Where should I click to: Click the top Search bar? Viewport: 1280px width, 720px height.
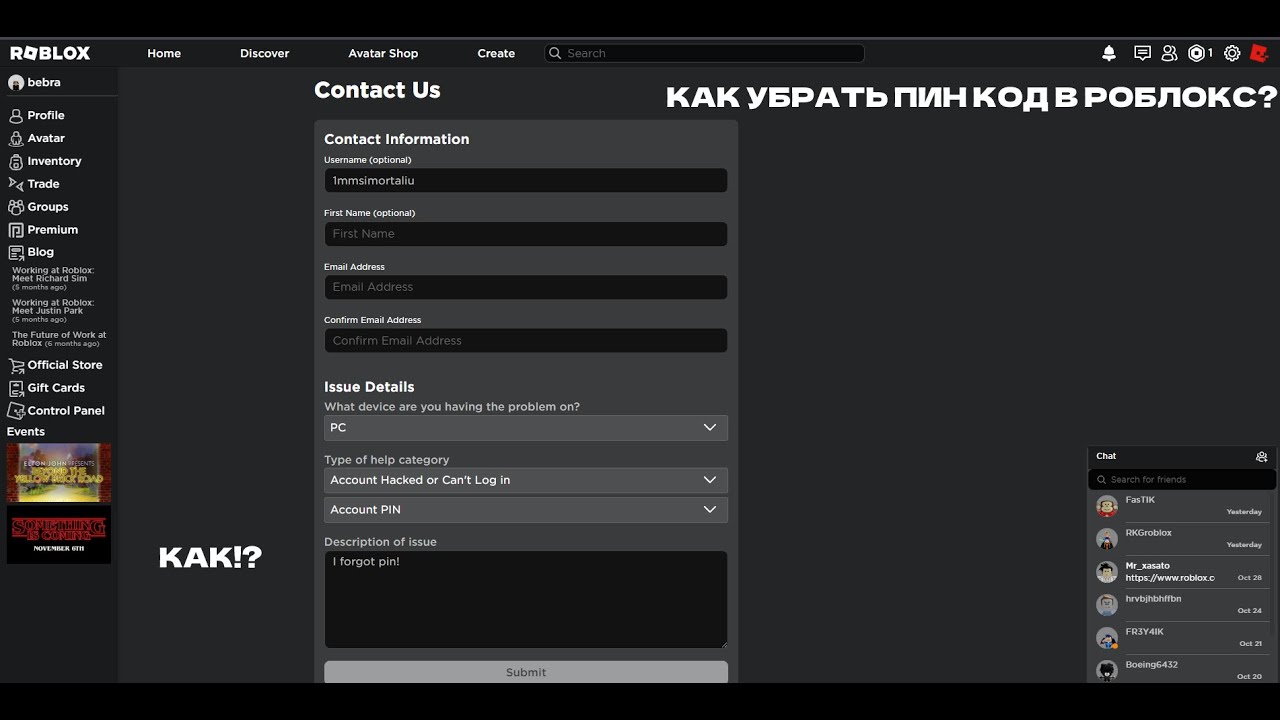[x=704, y=53]
